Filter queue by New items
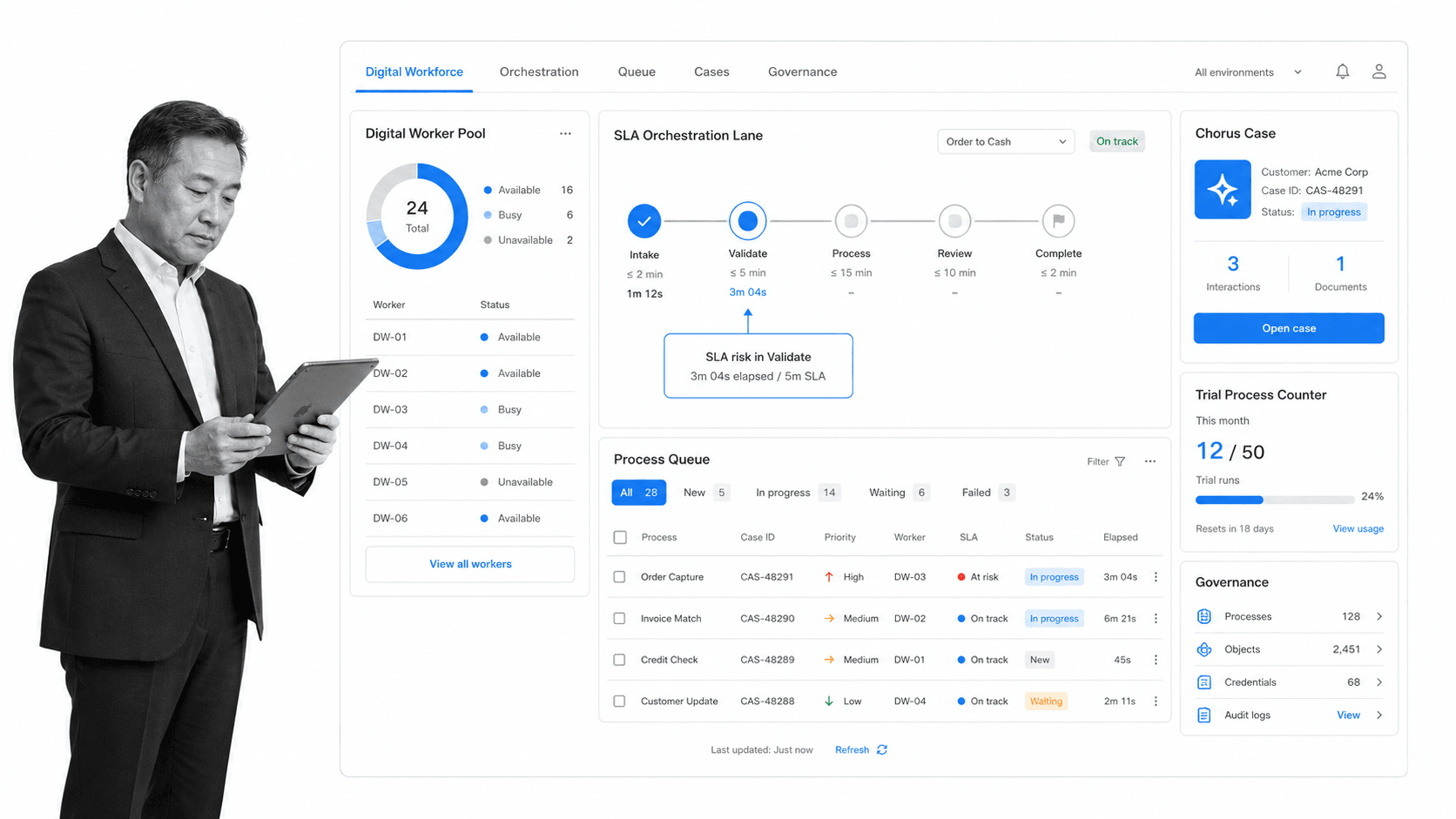This screenshot has width=1456, height=819. coord(706,493)
